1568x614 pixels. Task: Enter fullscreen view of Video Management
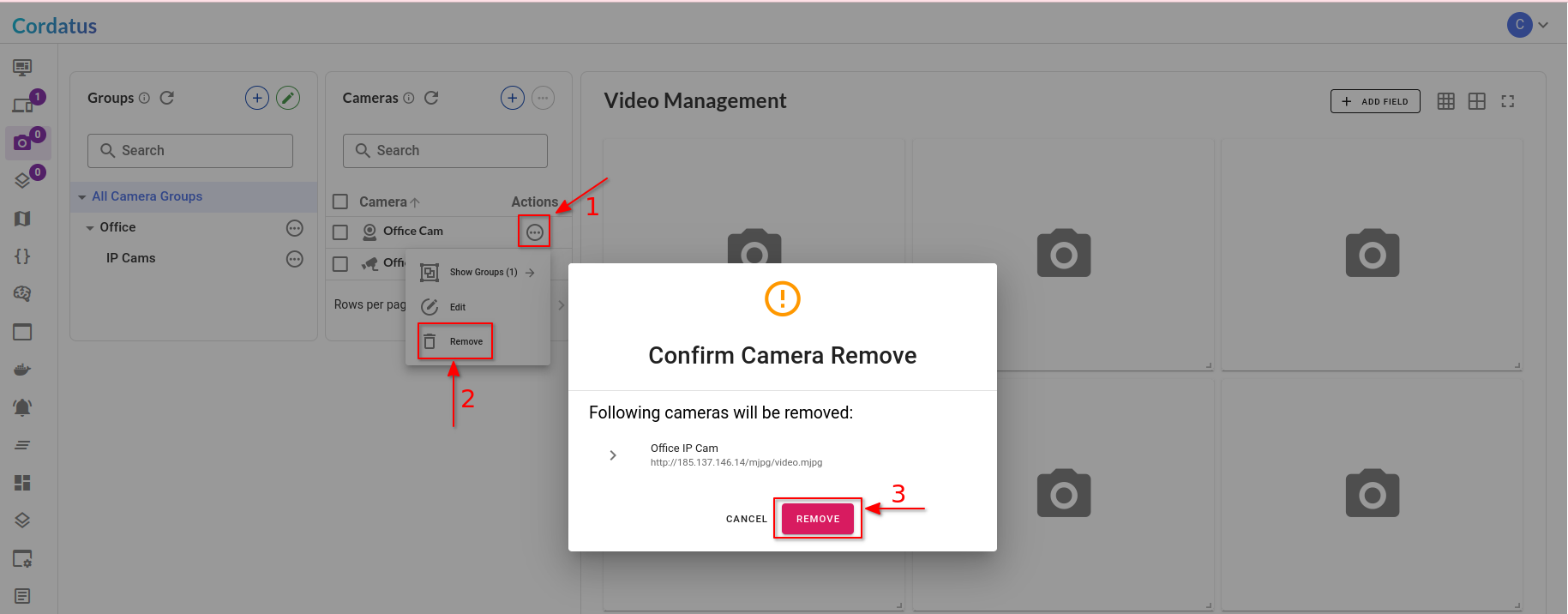point(1508,101)
